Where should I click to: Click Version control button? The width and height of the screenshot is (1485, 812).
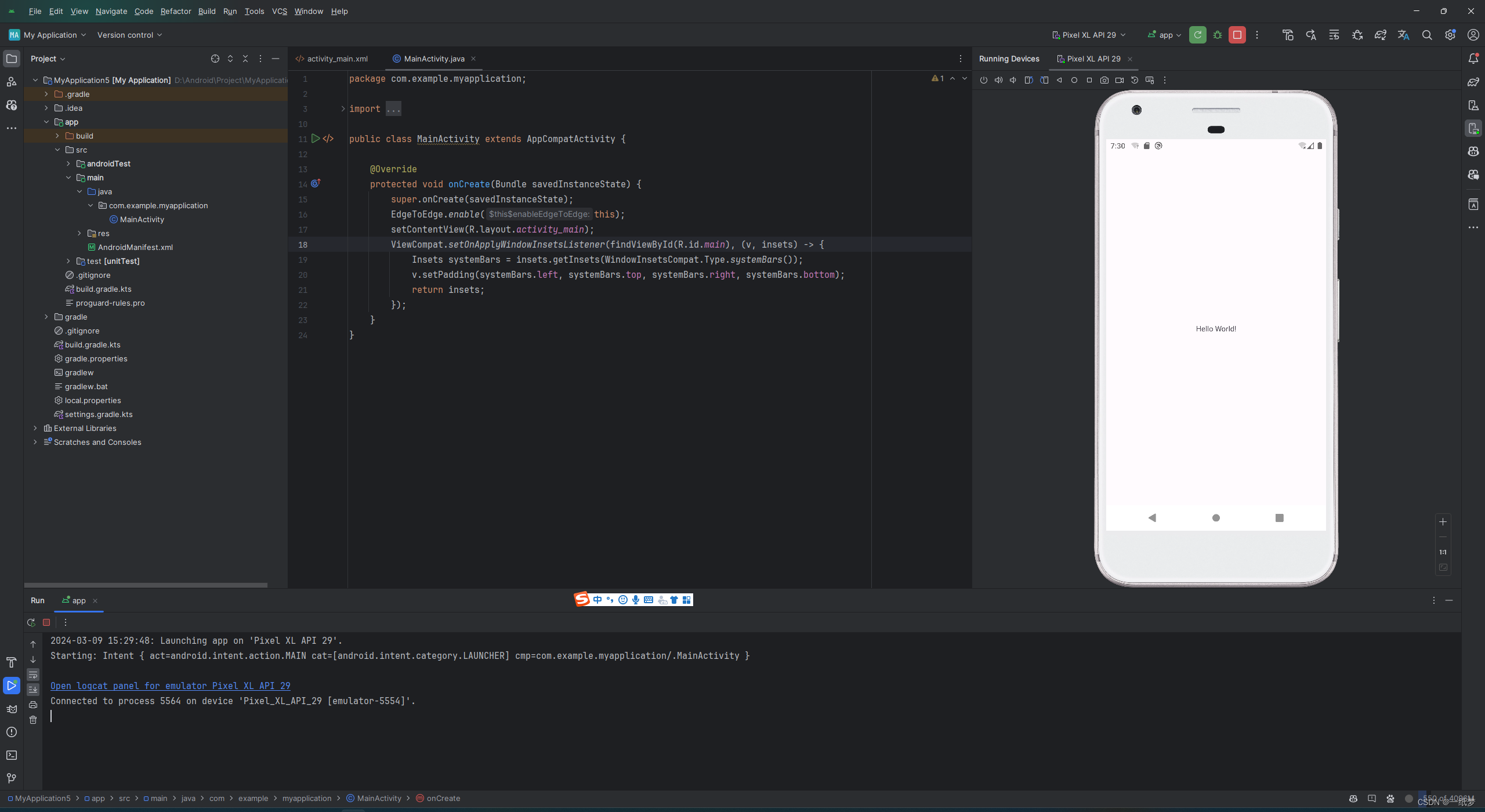click(129, 35)
